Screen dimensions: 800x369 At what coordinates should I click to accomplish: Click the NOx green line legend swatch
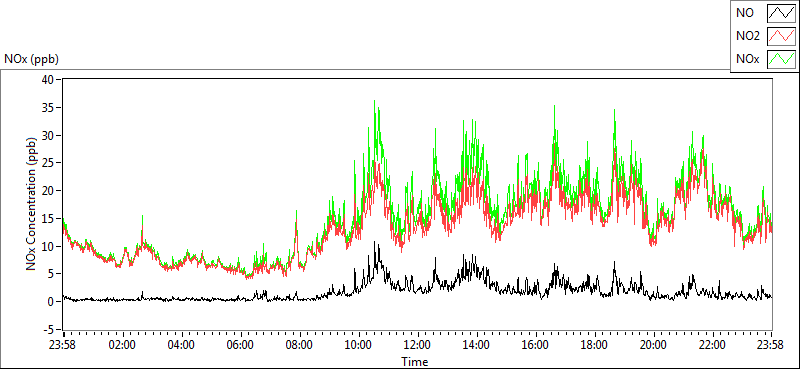[x=781, y=59]
